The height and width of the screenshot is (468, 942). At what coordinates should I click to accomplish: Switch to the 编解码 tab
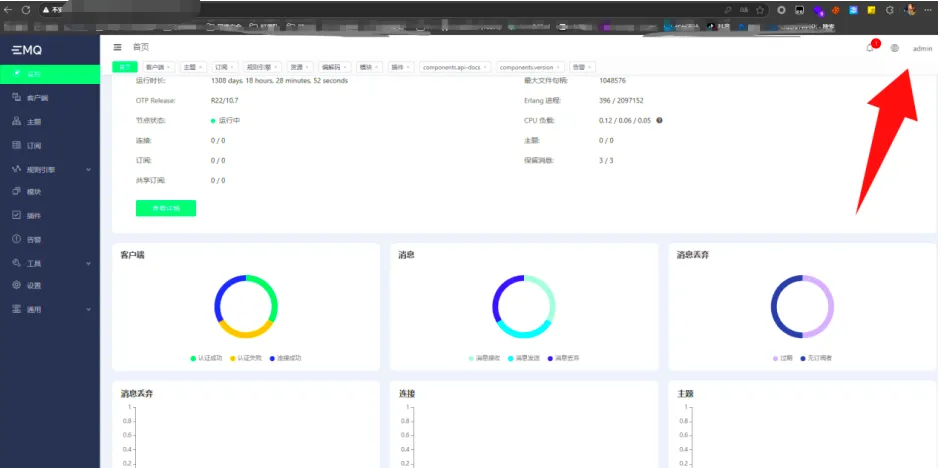coord(334,67)
